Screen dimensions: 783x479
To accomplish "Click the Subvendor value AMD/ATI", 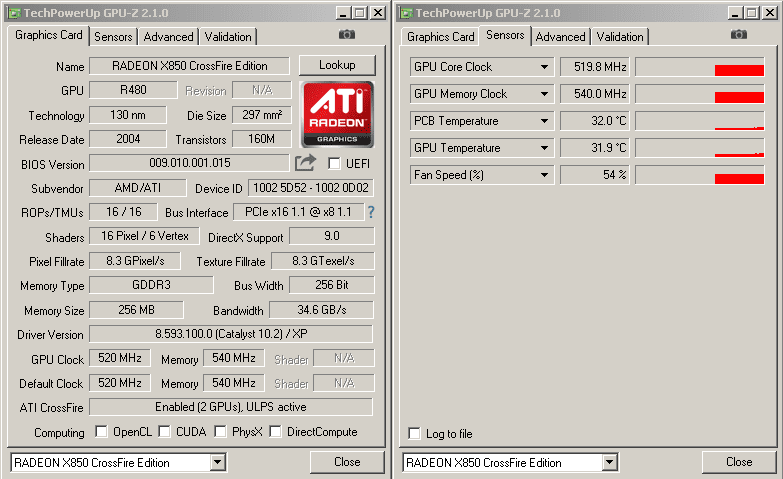I will tap(137, 188).
